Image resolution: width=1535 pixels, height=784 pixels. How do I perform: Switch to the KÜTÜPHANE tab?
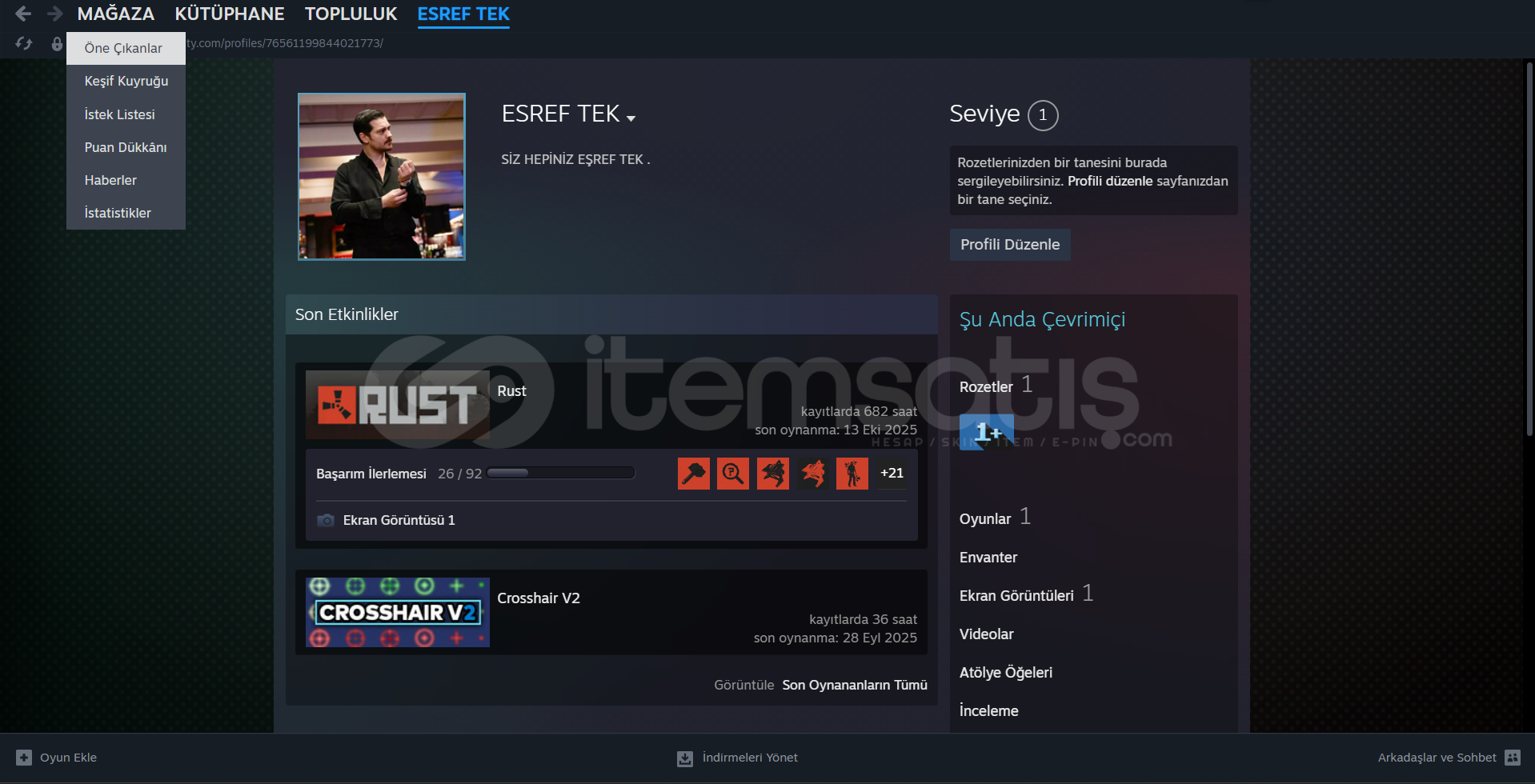pos(230,14)
